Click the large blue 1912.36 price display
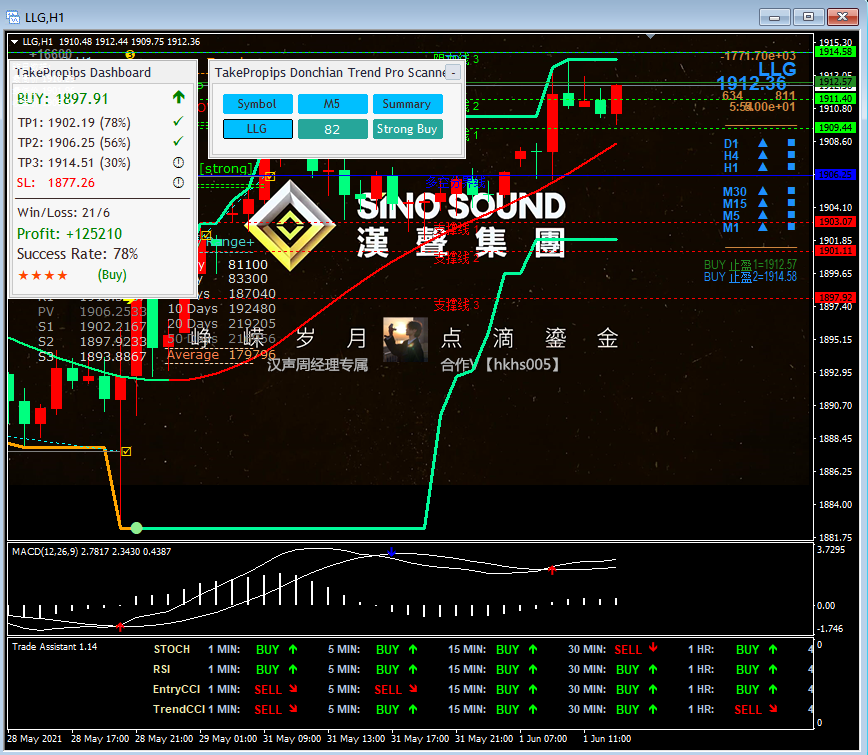Viewport: 868px width, 755px height. [x=751, y=84]
